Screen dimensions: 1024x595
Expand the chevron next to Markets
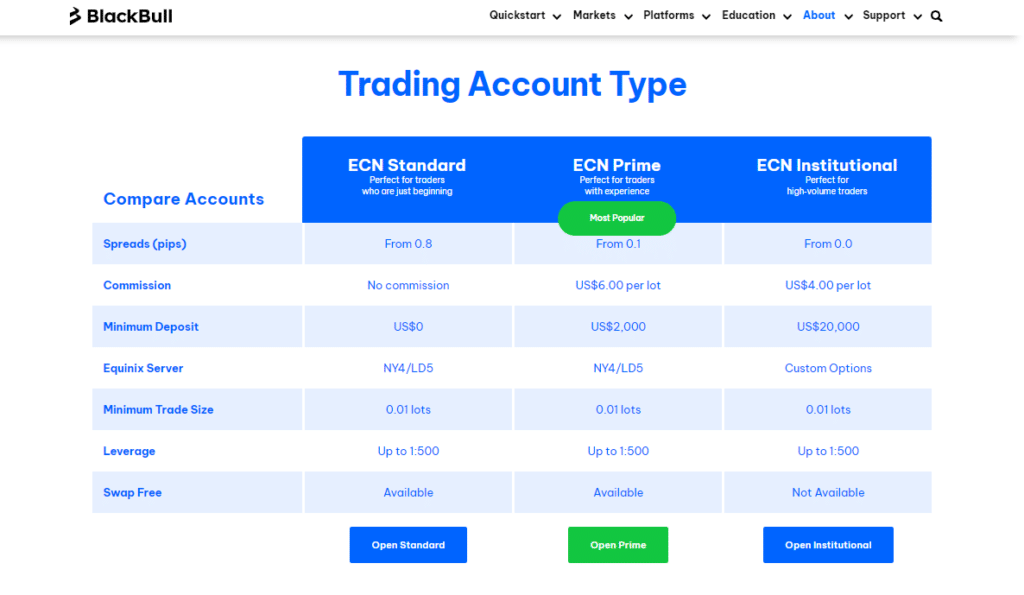click(628, 17)
